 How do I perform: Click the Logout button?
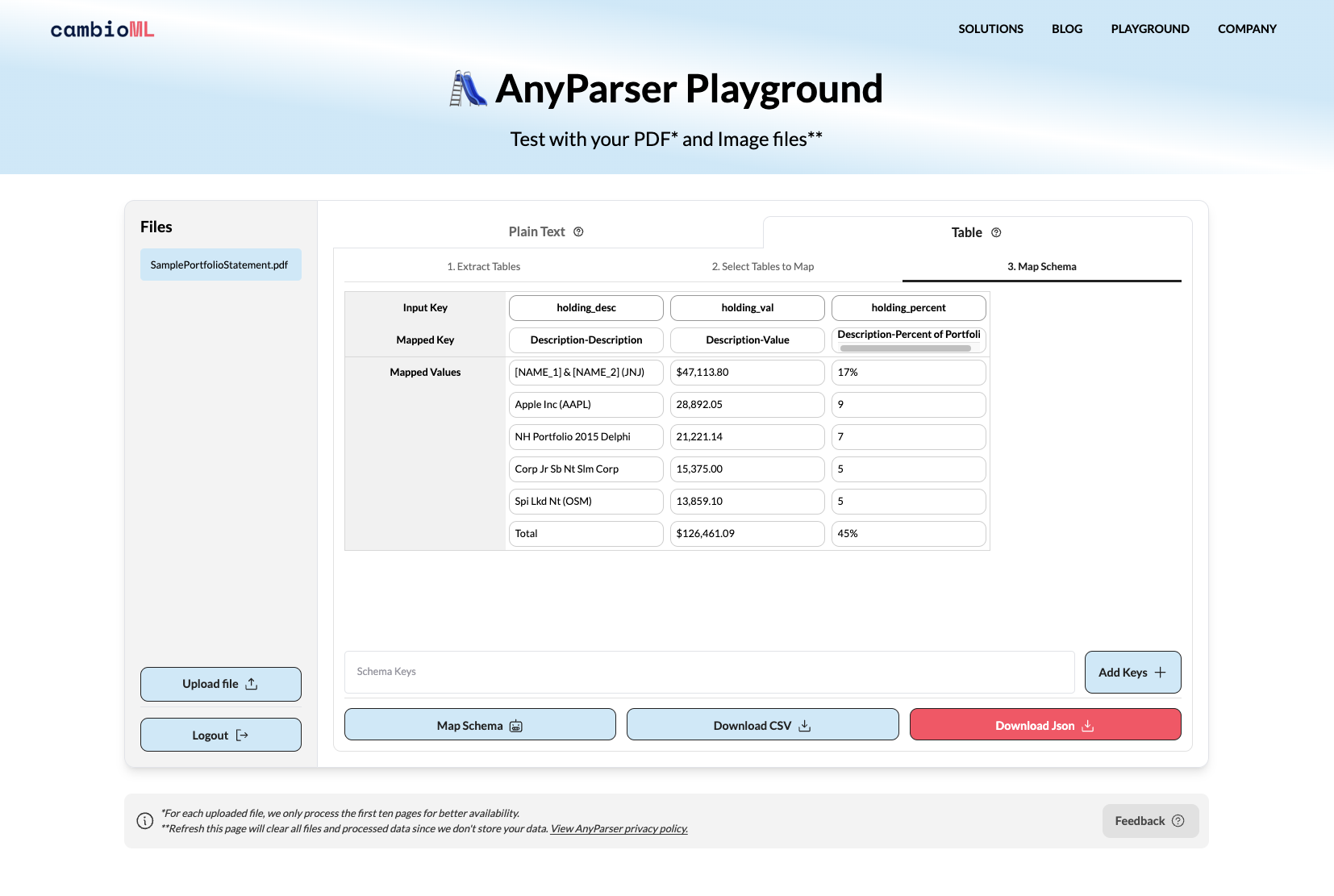[221, 735]
